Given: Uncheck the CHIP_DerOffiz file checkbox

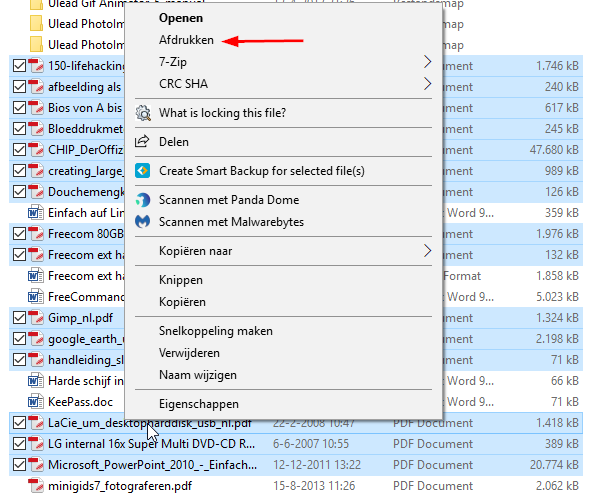Looking at the screenshot, I should click(19, 150).
